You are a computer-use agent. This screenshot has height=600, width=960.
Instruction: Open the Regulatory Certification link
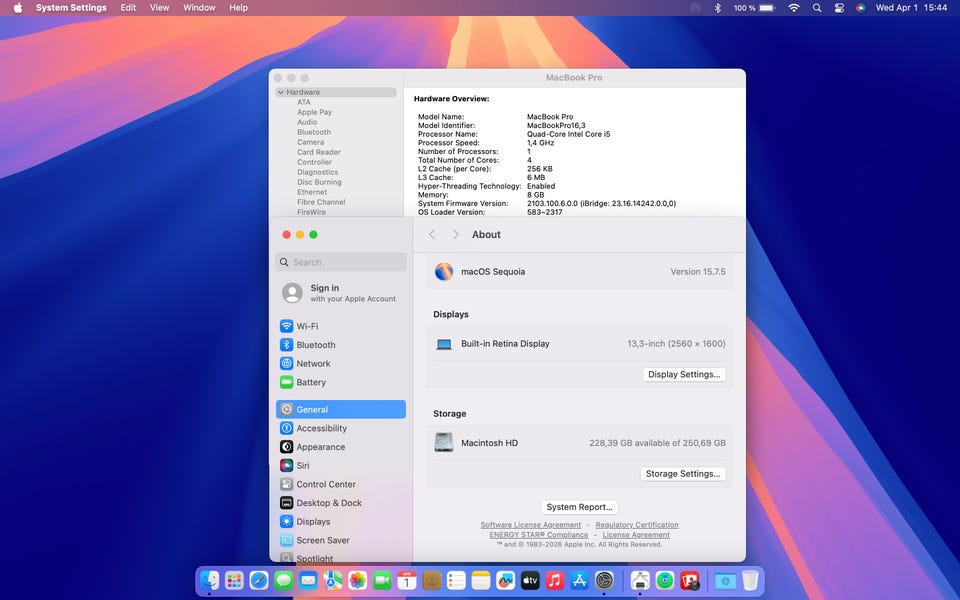pyautogui.click(x=637, y=525)
